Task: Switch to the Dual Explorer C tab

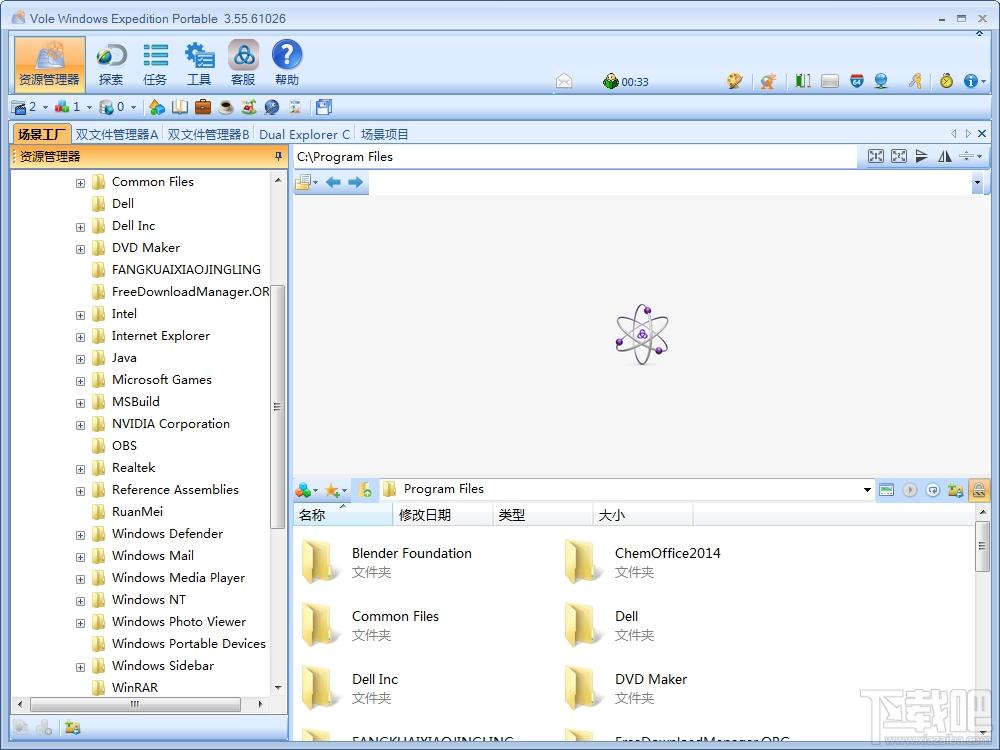Action: [304, 134]
